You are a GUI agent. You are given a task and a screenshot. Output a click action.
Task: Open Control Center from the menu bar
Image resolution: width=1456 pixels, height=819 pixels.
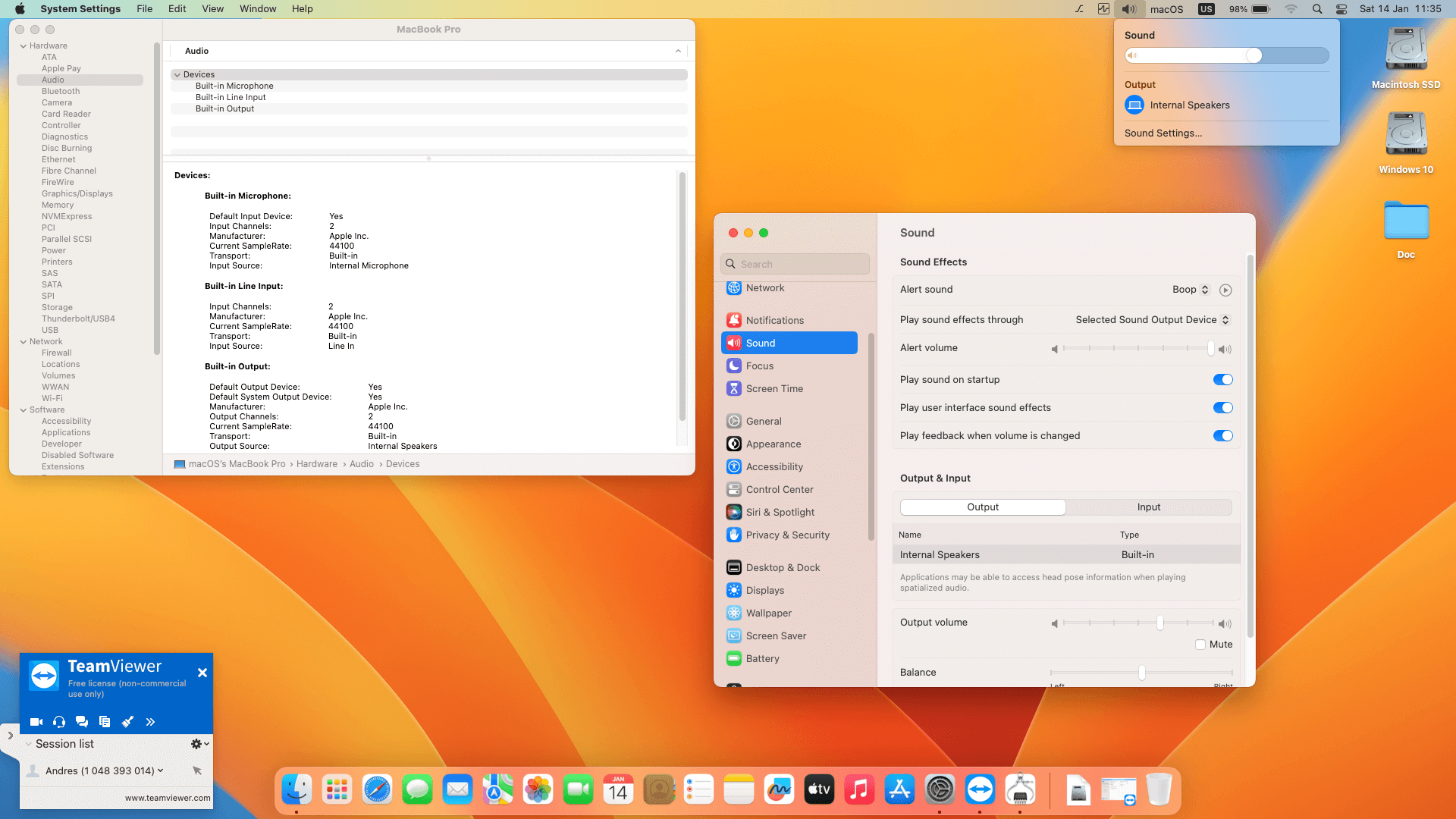(x=1341, y=9)
